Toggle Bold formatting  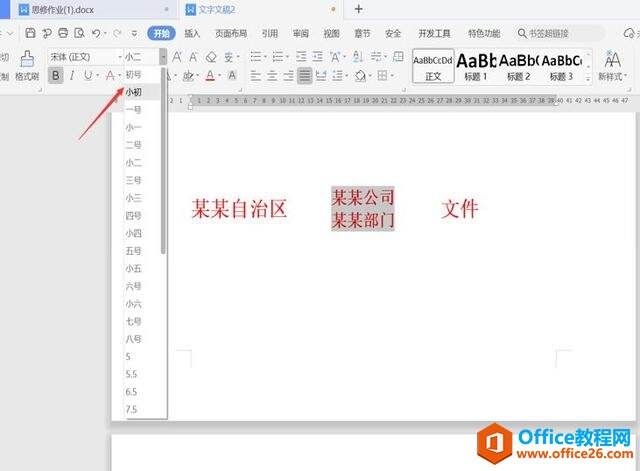[56, 76]
